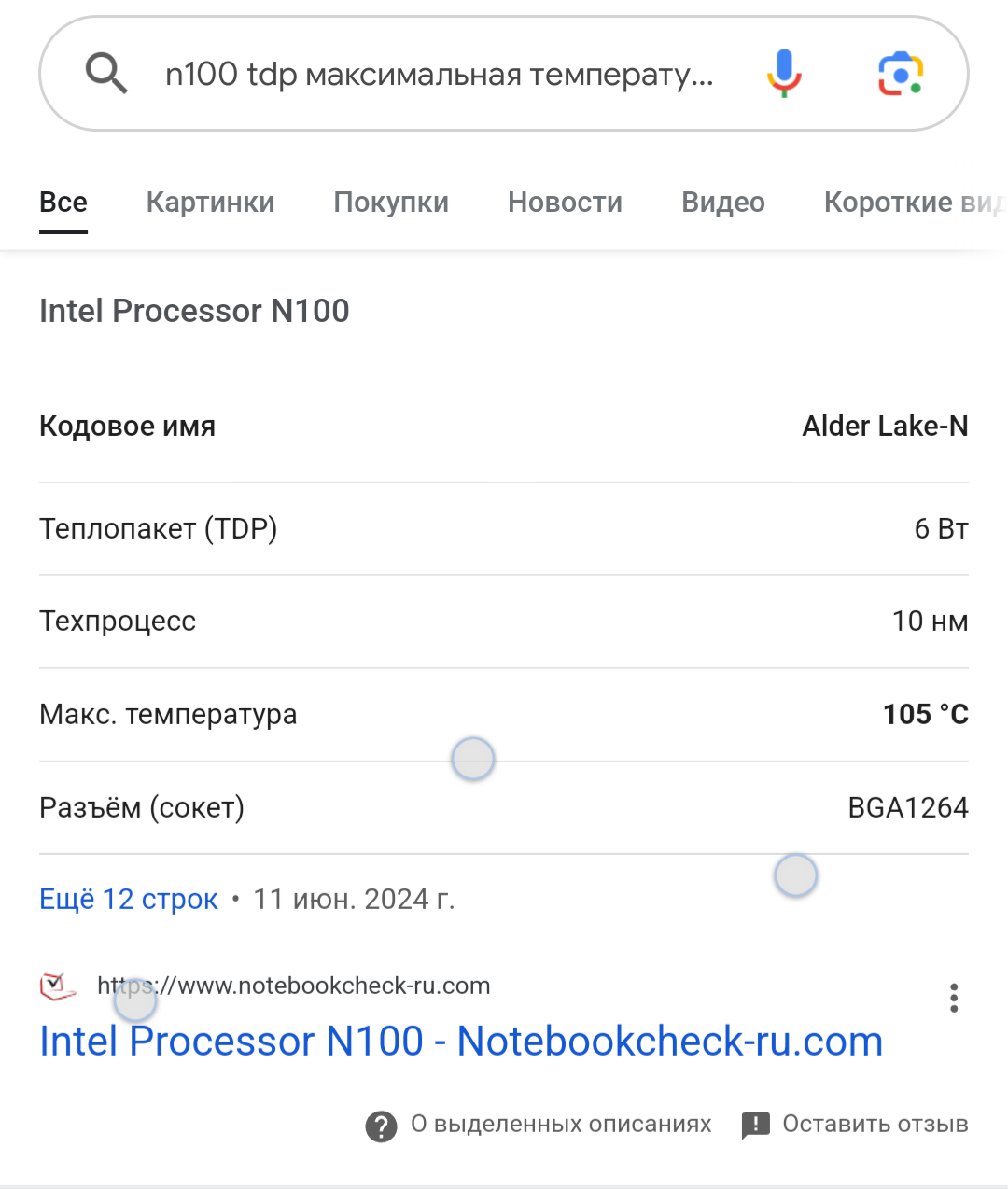Go to the Видео tab
This screenshot has width=1008, height=1189.
pos(723,203)
